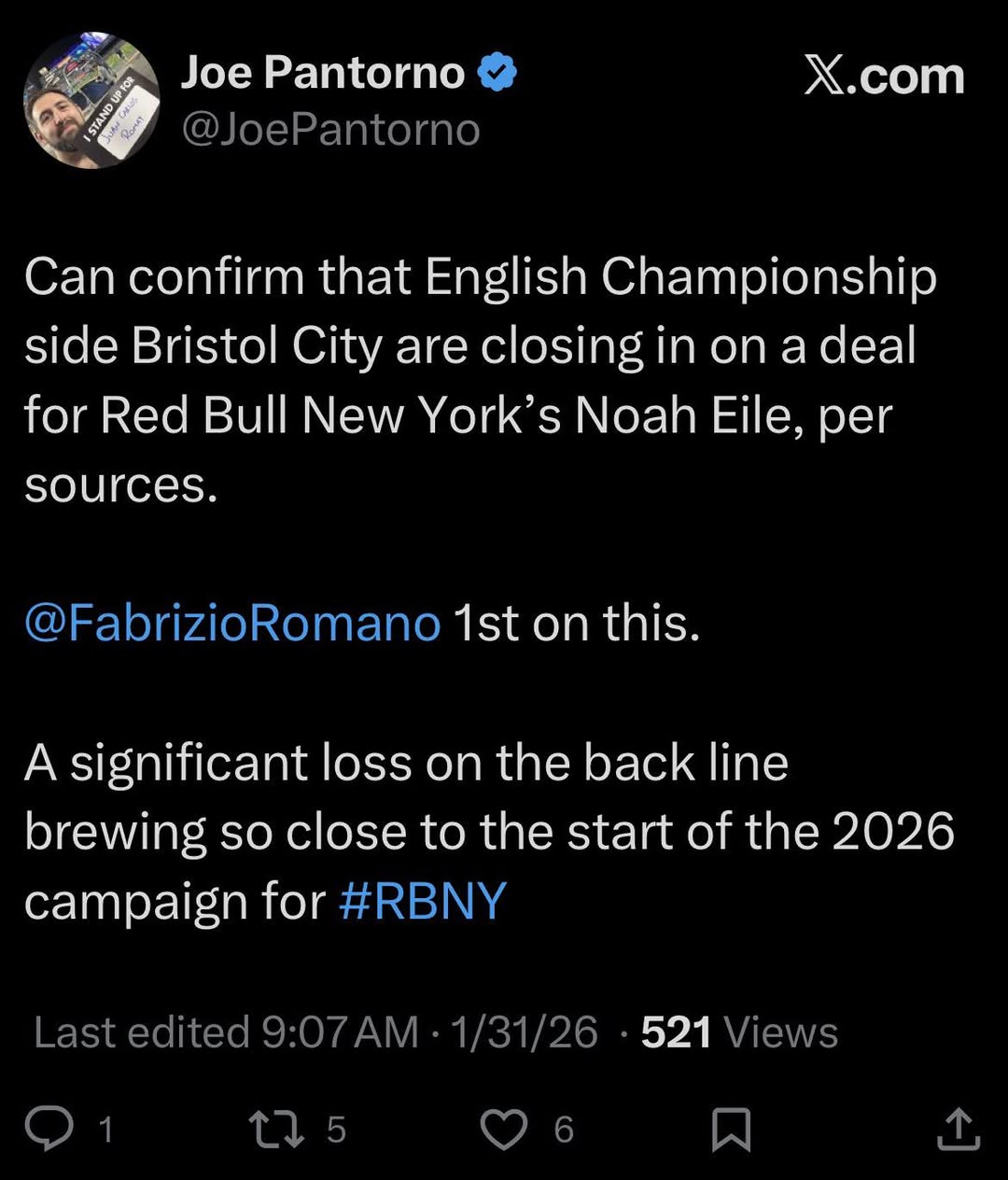This screenshot has width=1008, height=1180.
Task: Click the Joe Pantorno display name
Action: pyautogui.click(x=322, y=73)
